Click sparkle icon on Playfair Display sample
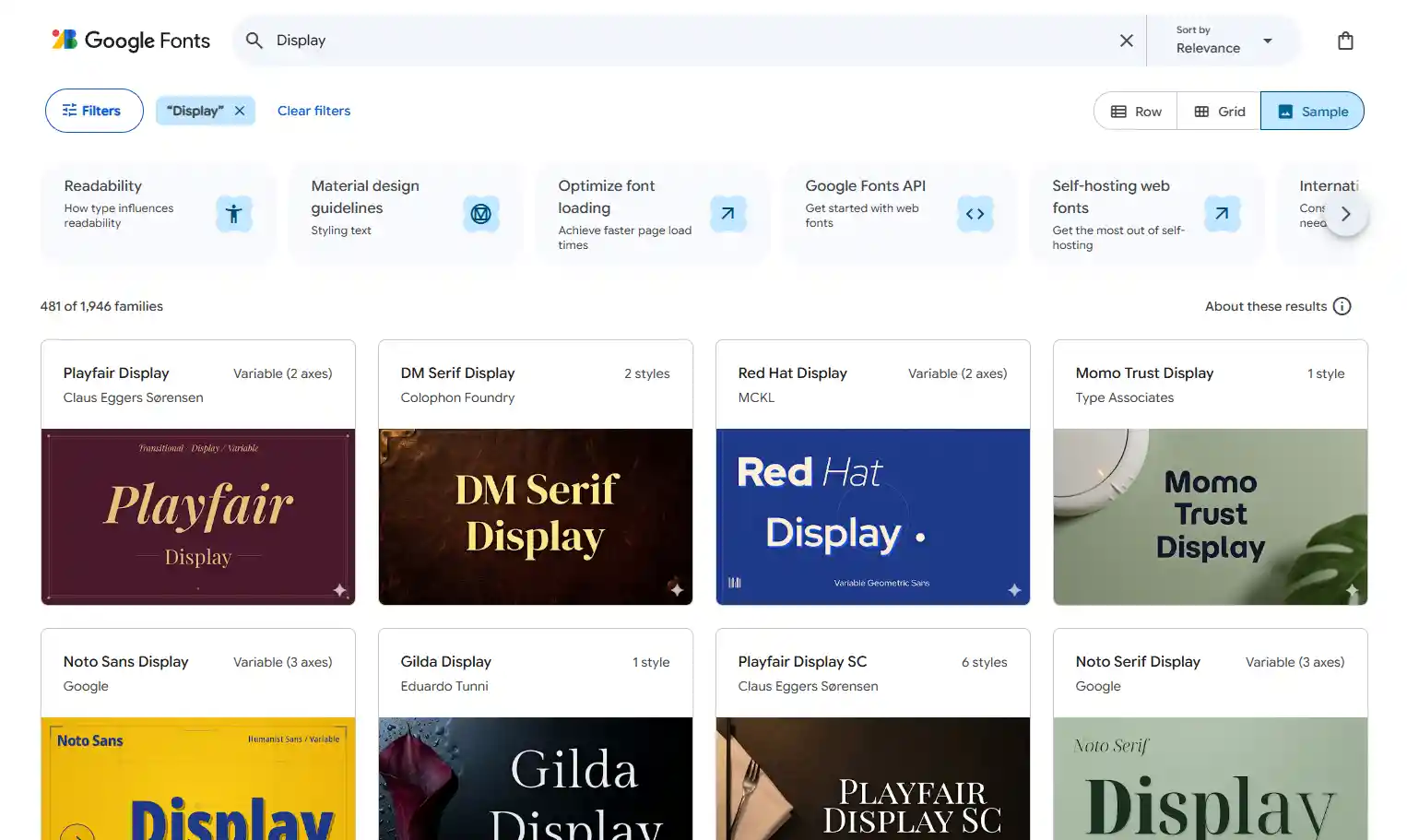This screenshot has width=1407, height=840. point(339,590)
